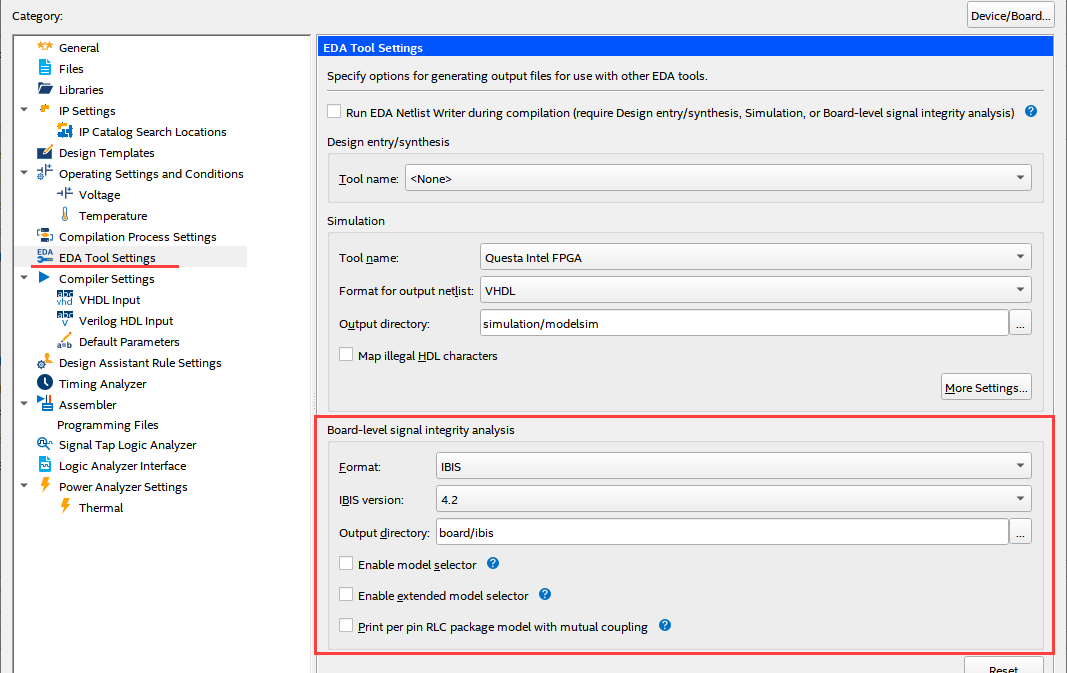Click the Compilation Process Settings icon
1067x673 pixels.
click(45, 235)
